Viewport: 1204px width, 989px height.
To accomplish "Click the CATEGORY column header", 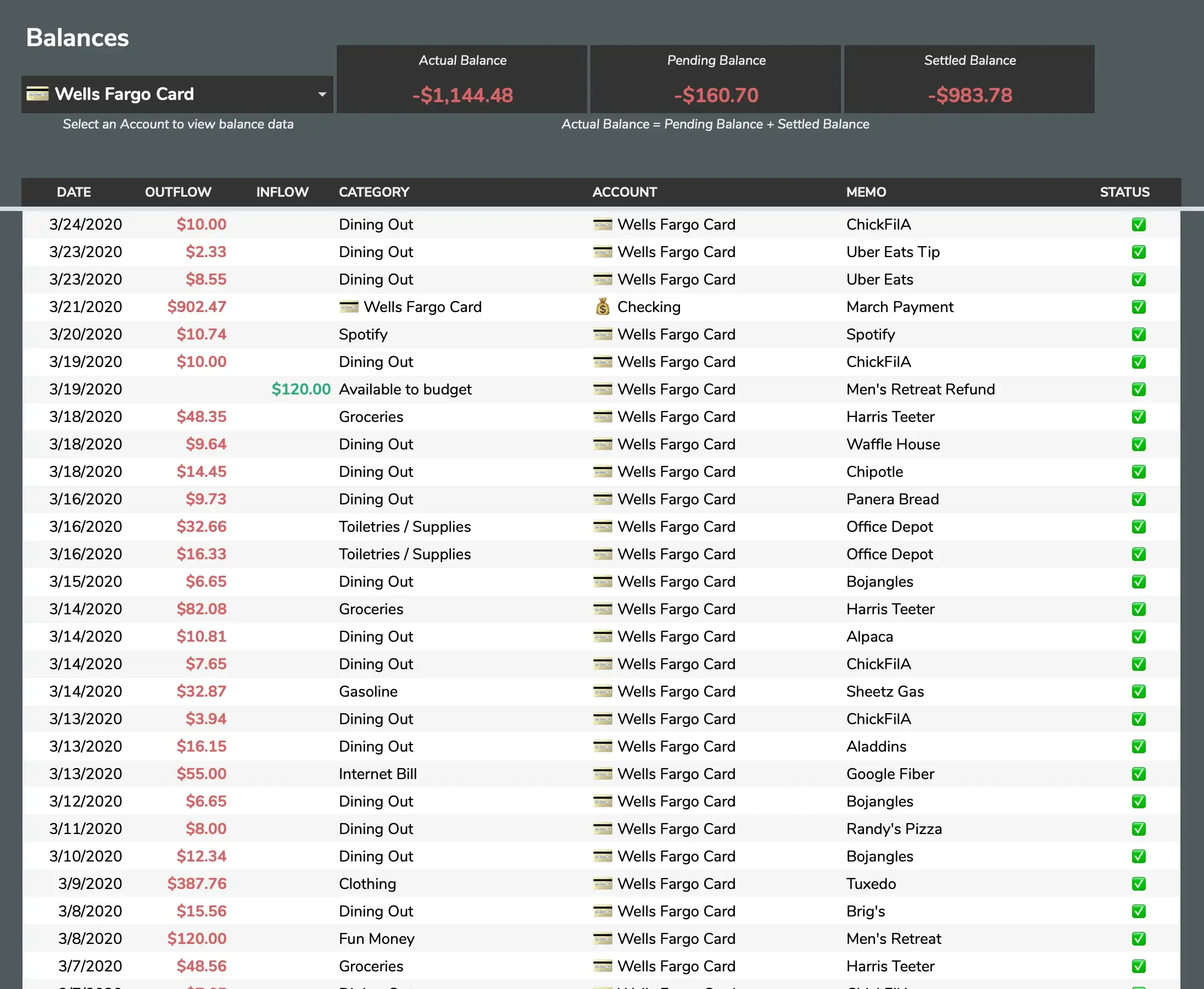I will point(374,192).
